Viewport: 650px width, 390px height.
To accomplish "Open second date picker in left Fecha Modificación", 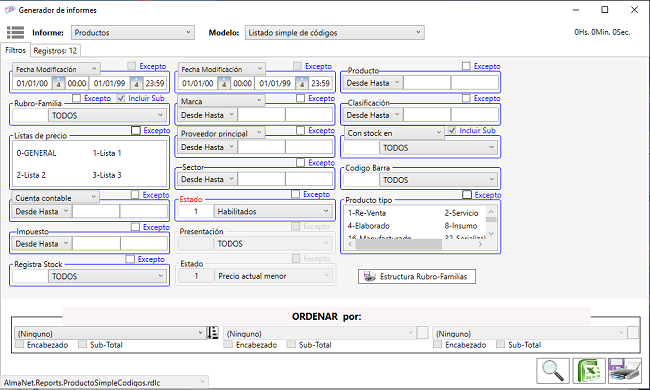I will pos(136,83).
